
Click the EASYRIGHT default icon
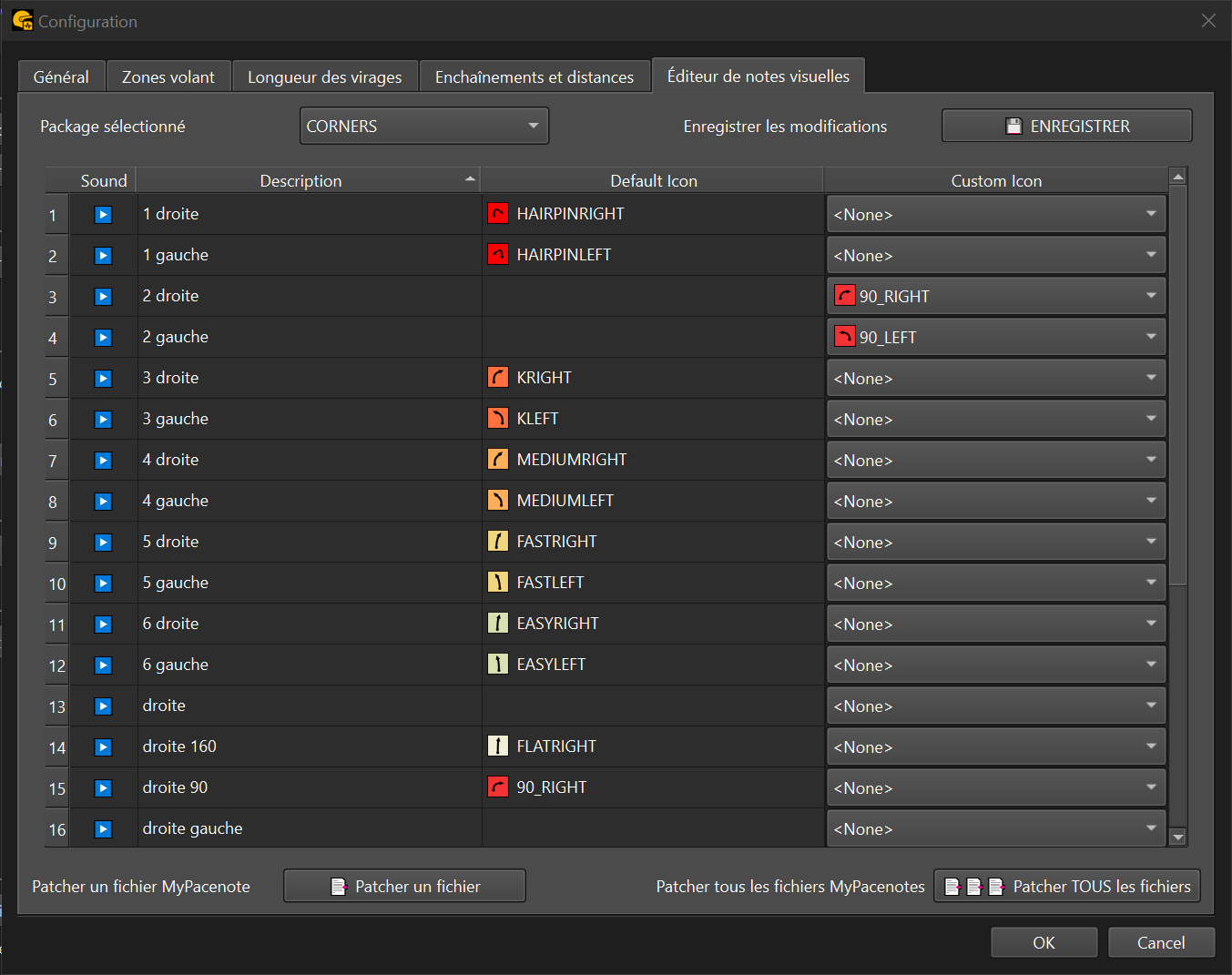coord(498,624)
